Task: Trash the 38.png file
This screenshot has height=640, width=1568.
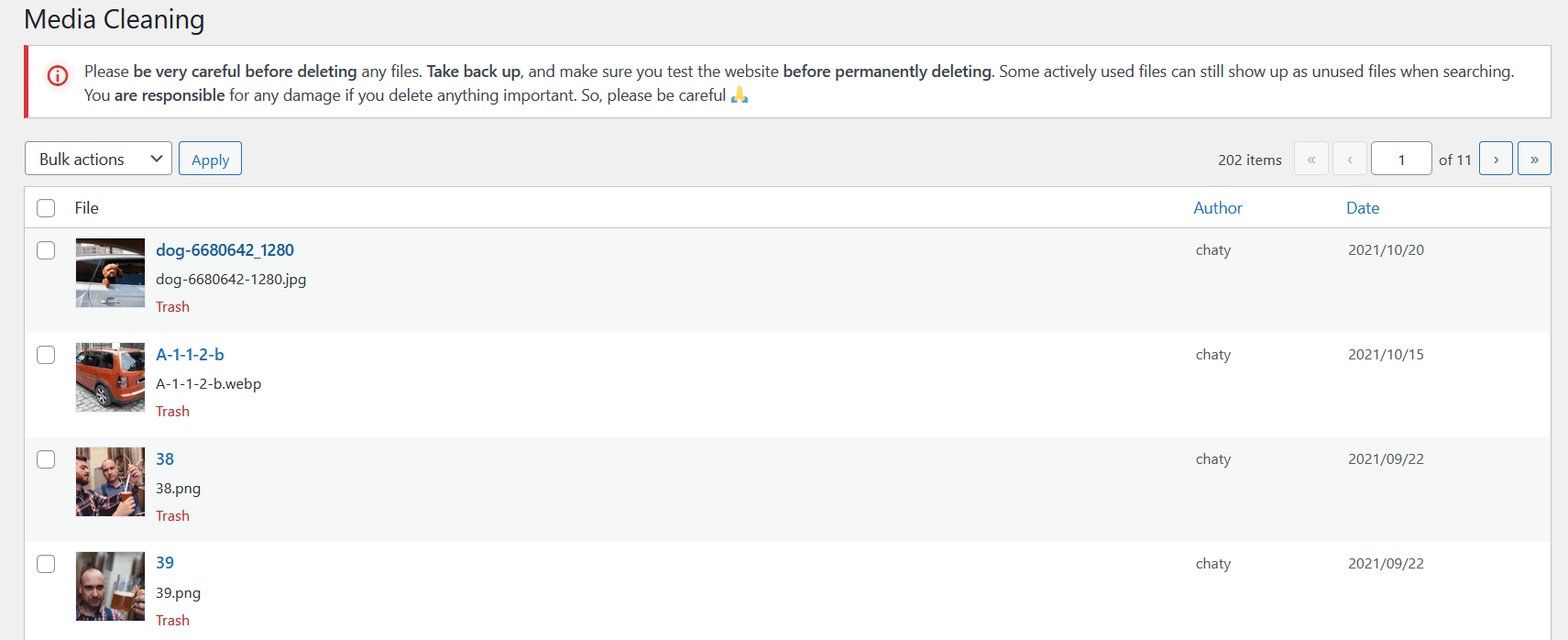Action: coord(172,516)
